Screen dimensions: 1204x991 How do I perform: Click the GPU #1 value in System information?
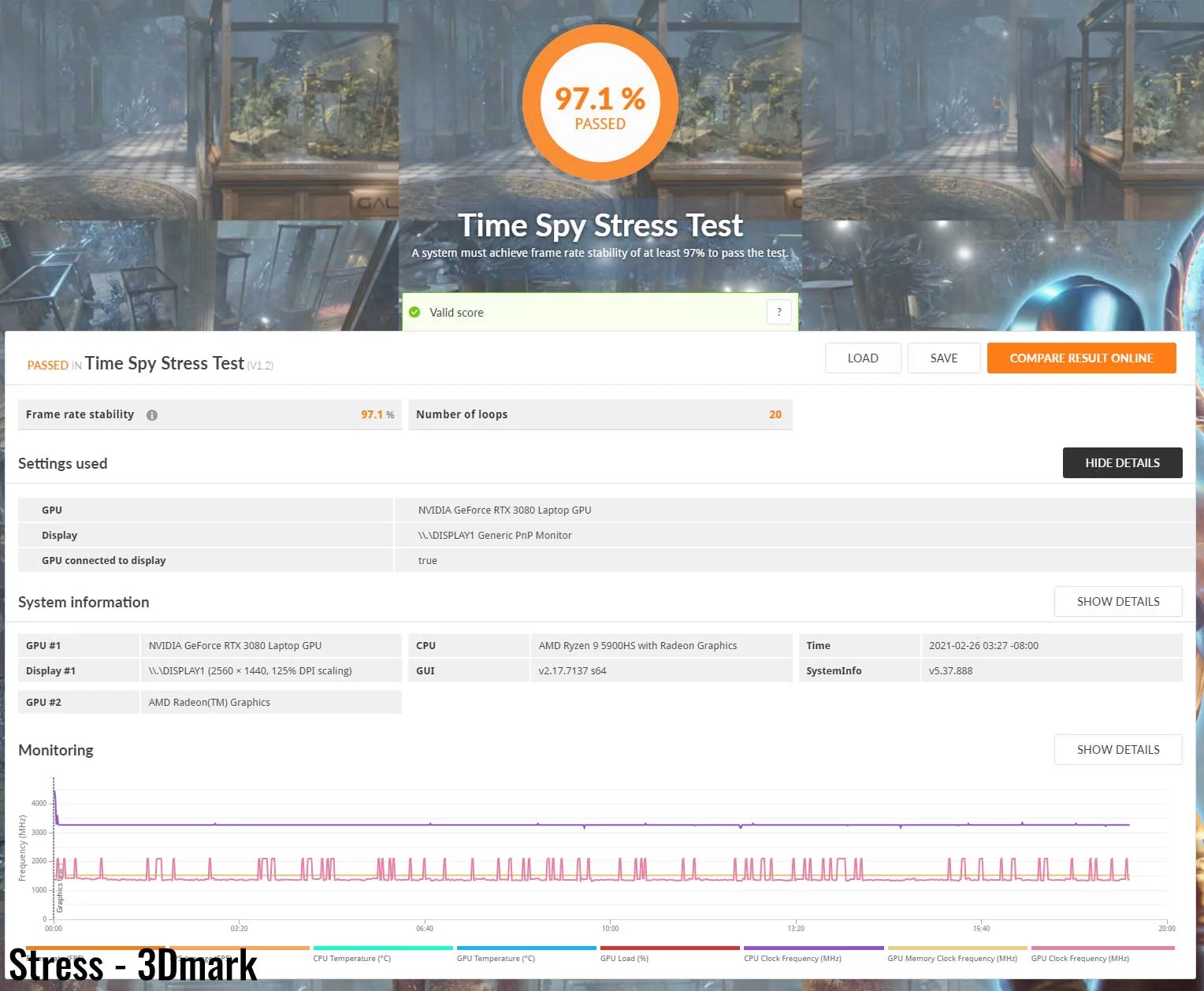coord(235,645)
